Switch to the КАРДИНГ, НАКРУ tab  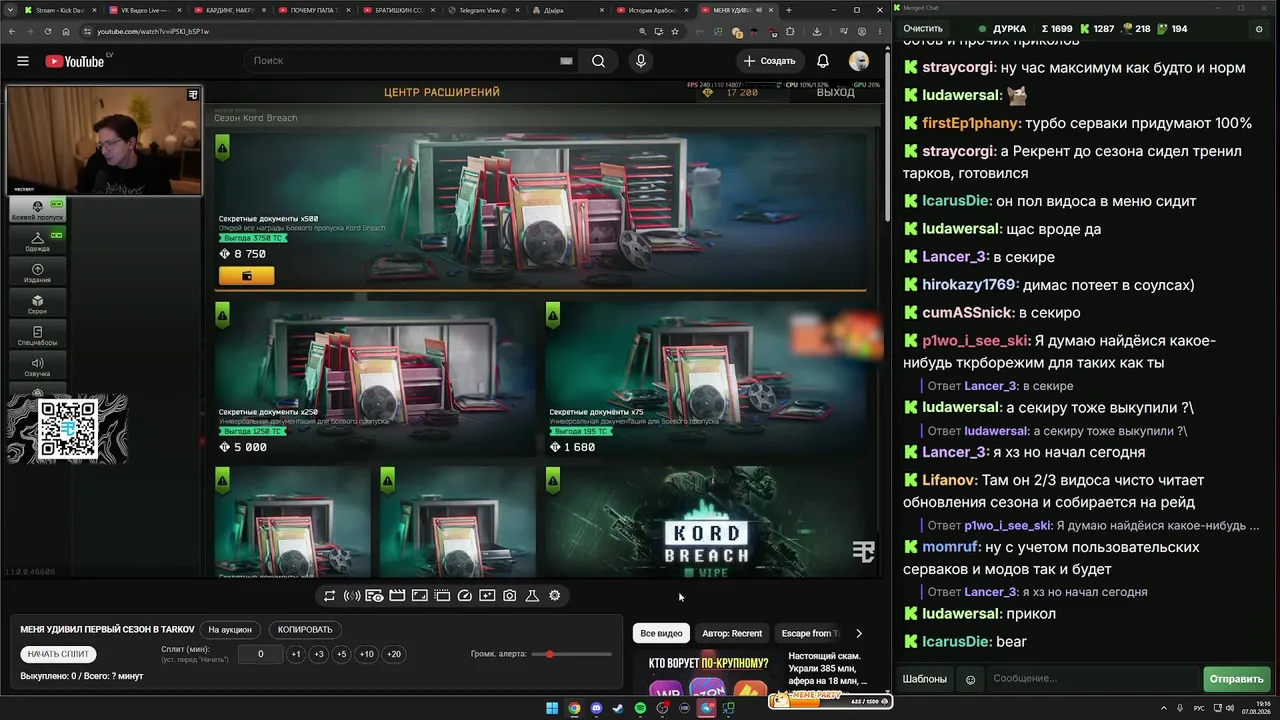click(229, 9)
